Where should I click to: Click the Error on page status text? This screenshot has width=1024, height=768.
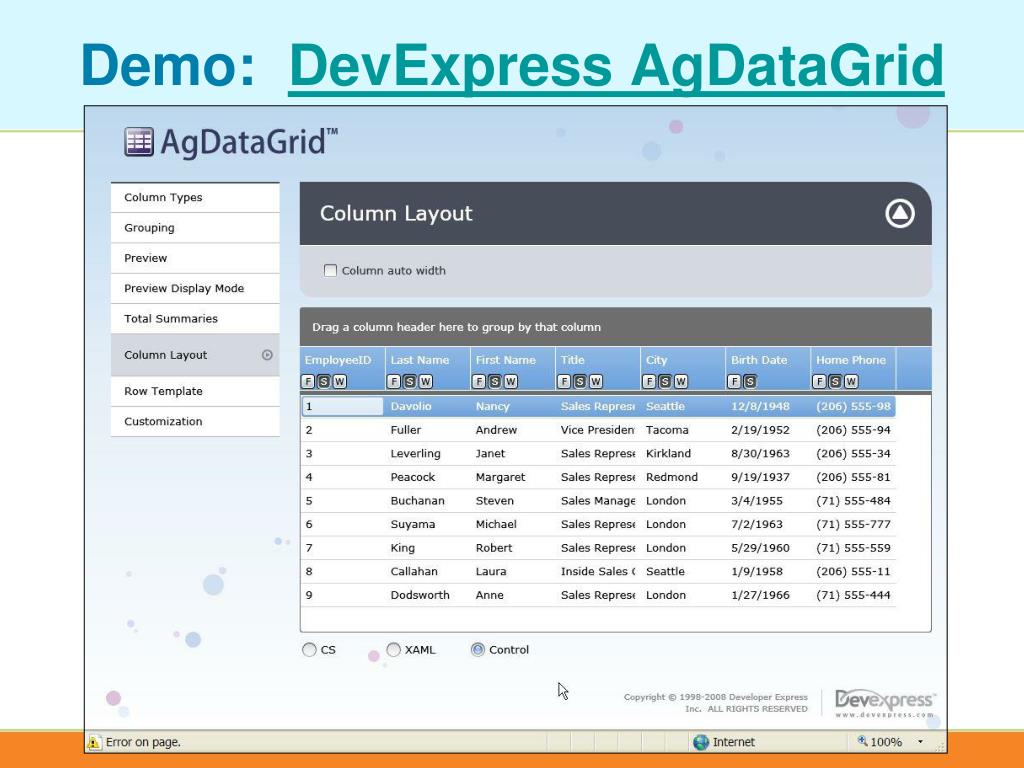tap(143, 742)
